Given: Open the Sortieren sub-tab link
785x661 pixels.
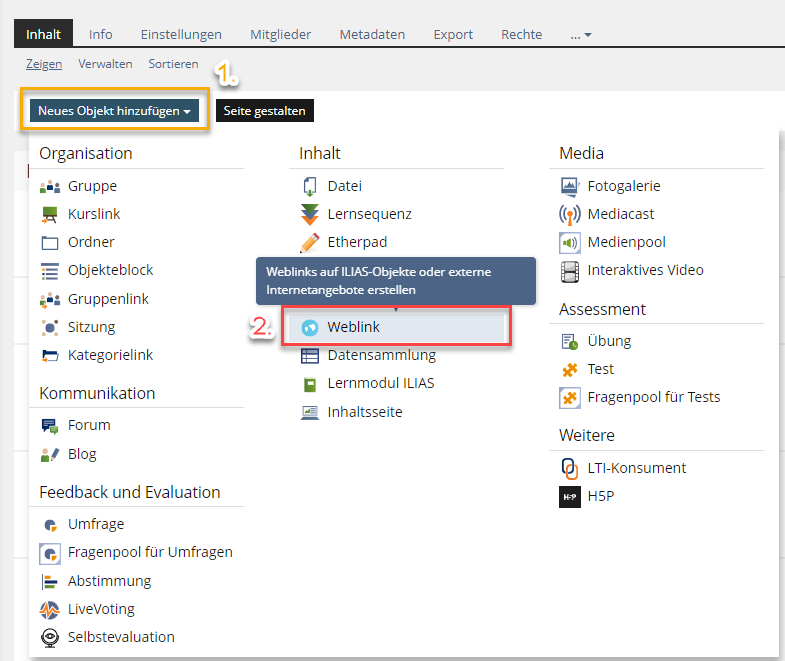Looking at the screenshot, I should coord(173,64).
